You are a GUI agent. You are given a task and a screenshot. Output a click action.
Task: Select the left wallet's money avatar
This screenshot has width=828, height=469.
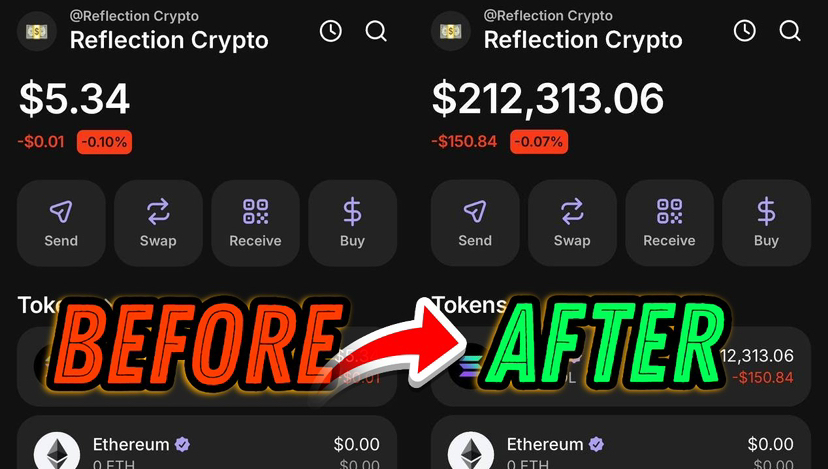(36, 31)
